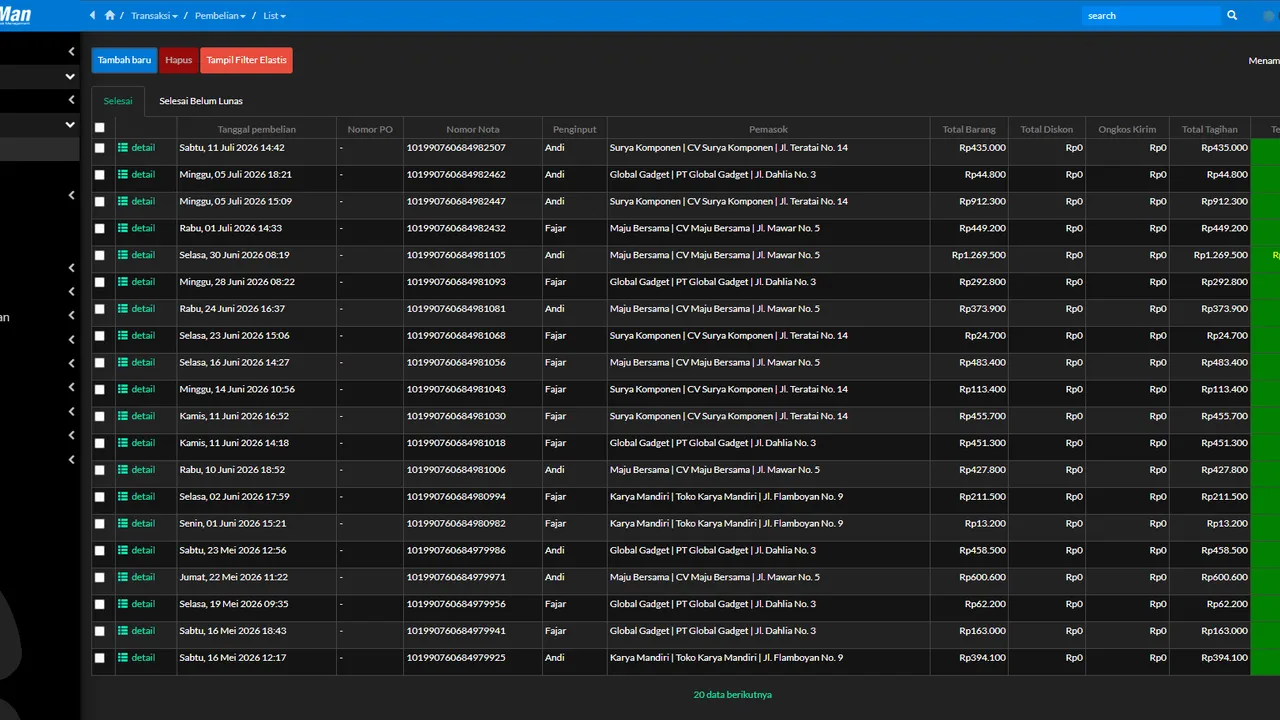This screenshot has width=1280, height=720.
Task: Focus the search field in top bar
Action: pos(1151,16)
